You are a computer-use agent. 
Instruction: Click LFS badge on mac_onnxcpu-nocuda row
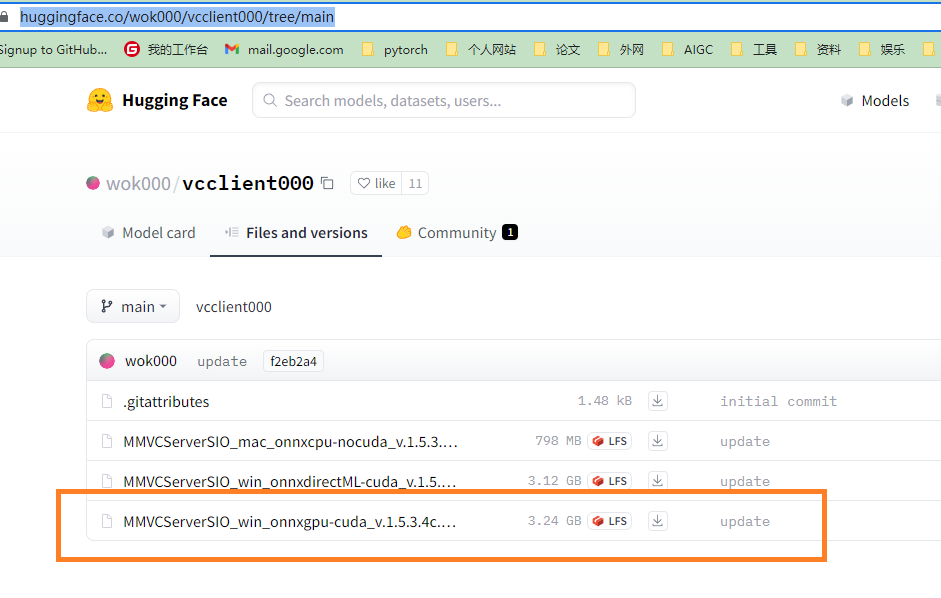click(x=610, y=441)
